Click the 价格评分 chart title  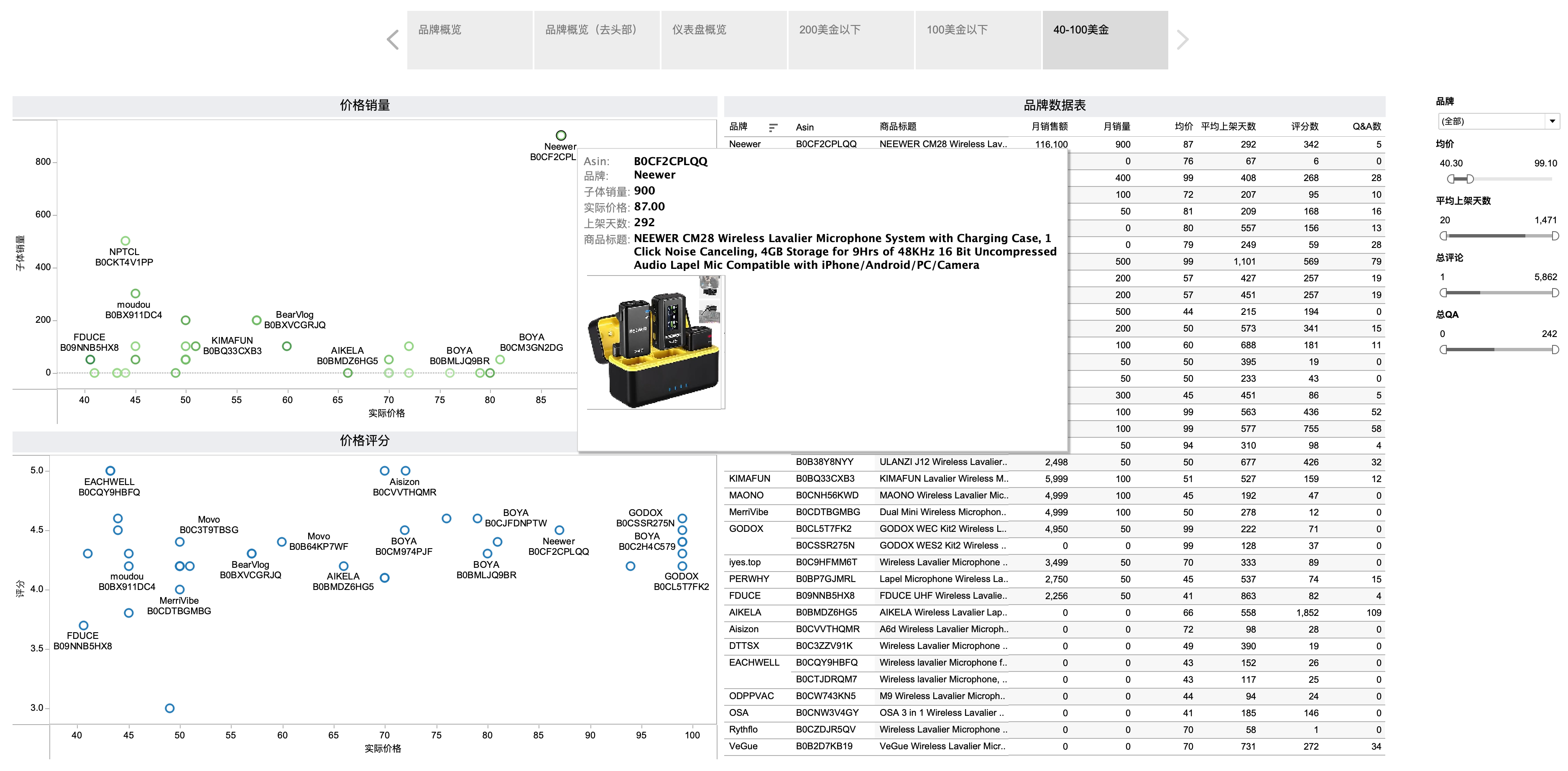(x=365, y=441)
